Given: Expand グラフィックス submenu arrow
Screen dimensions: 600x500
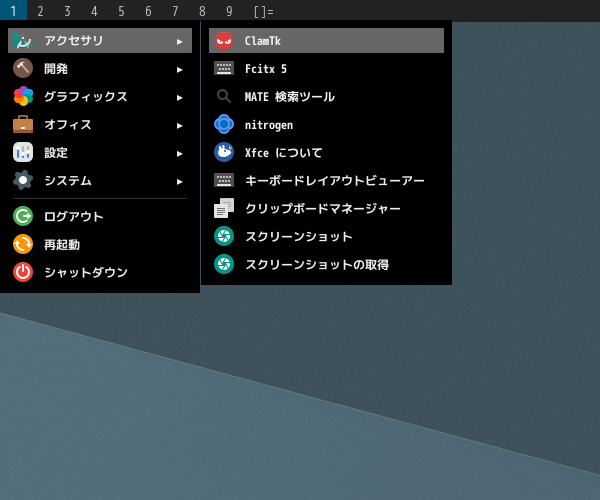Looking at the screenshot, I should pyautogui.click(x=179, y=97).
